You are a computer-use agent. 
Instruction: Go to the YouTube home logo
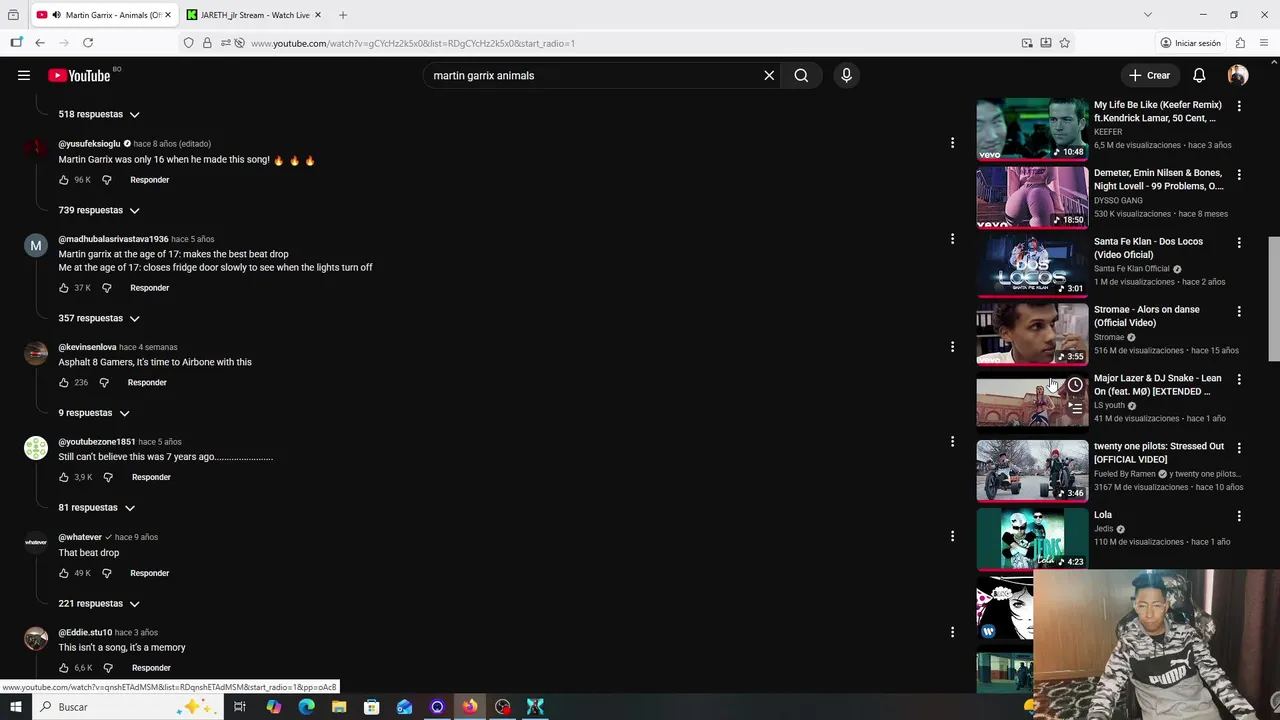pos(79,75)
